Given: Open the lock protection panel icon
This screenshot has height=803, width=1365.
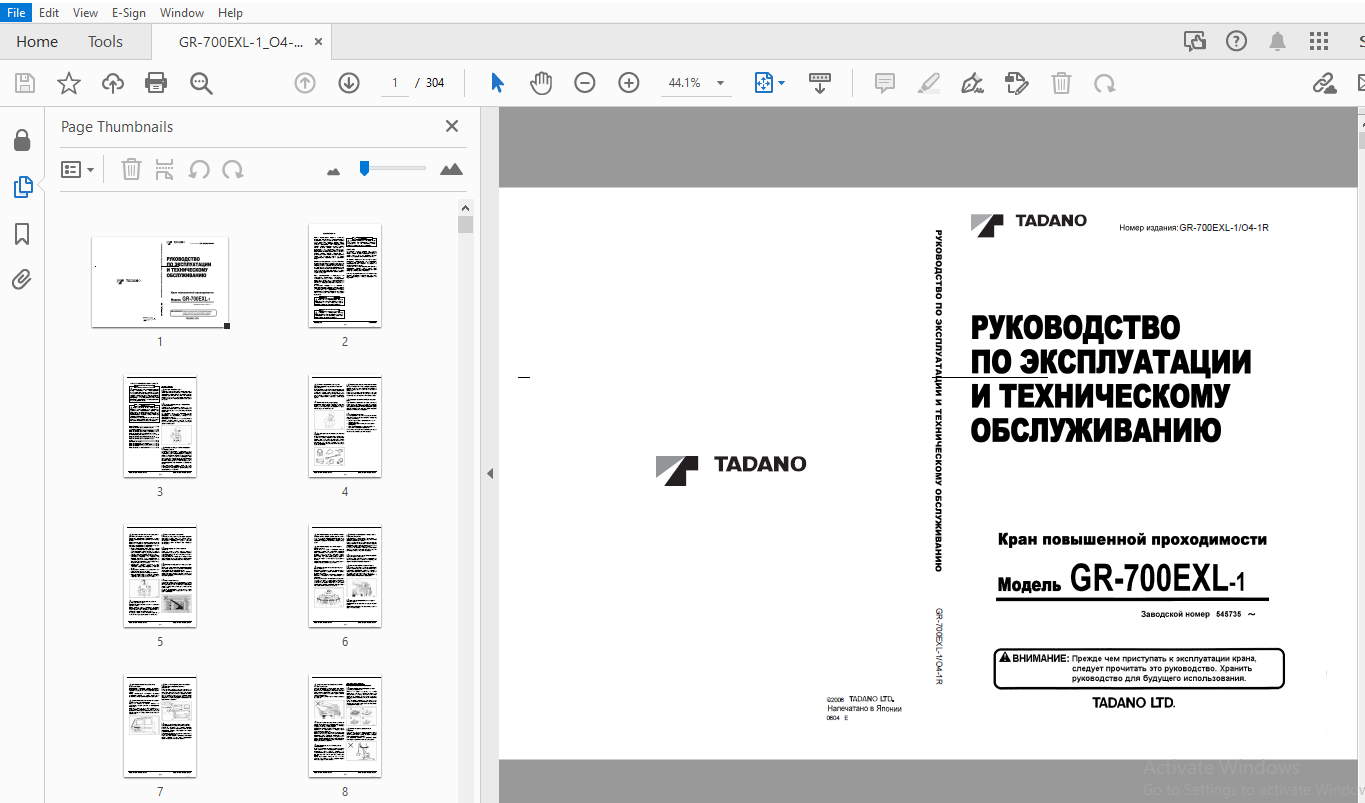Looking at the screenshot, I should pos(22,140).
